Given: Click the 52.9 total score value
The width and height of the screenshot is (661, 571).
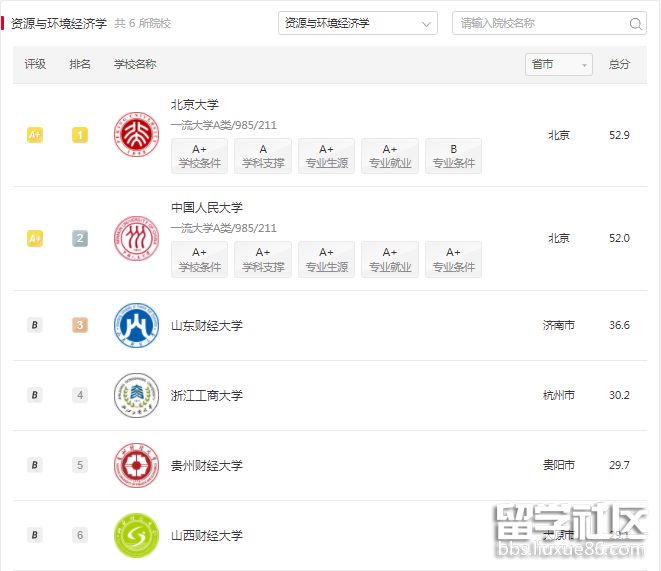Looking at the screenshot, I should point(619,135).
